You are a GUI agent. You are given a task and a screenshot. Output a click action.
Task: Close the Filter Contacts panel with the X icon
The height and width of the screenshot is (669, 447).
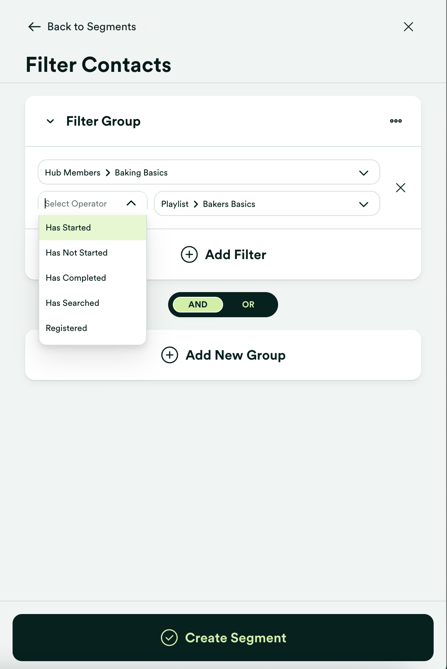(408, 27)
